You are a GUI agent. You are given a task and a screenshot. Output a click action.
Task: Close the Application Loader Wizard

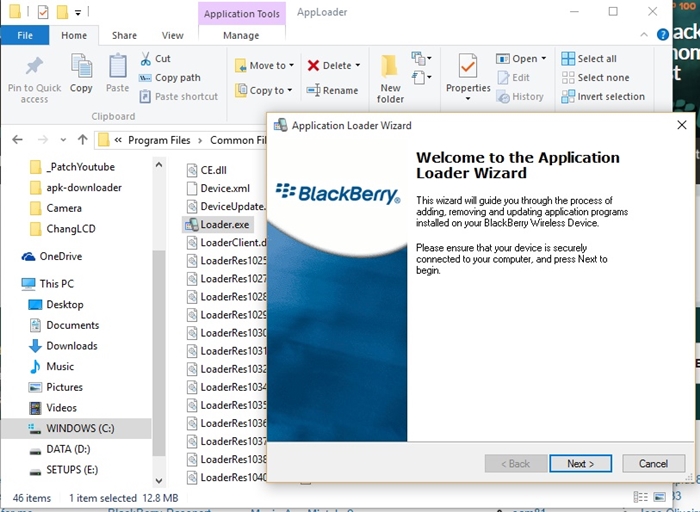tap(682, 125)
